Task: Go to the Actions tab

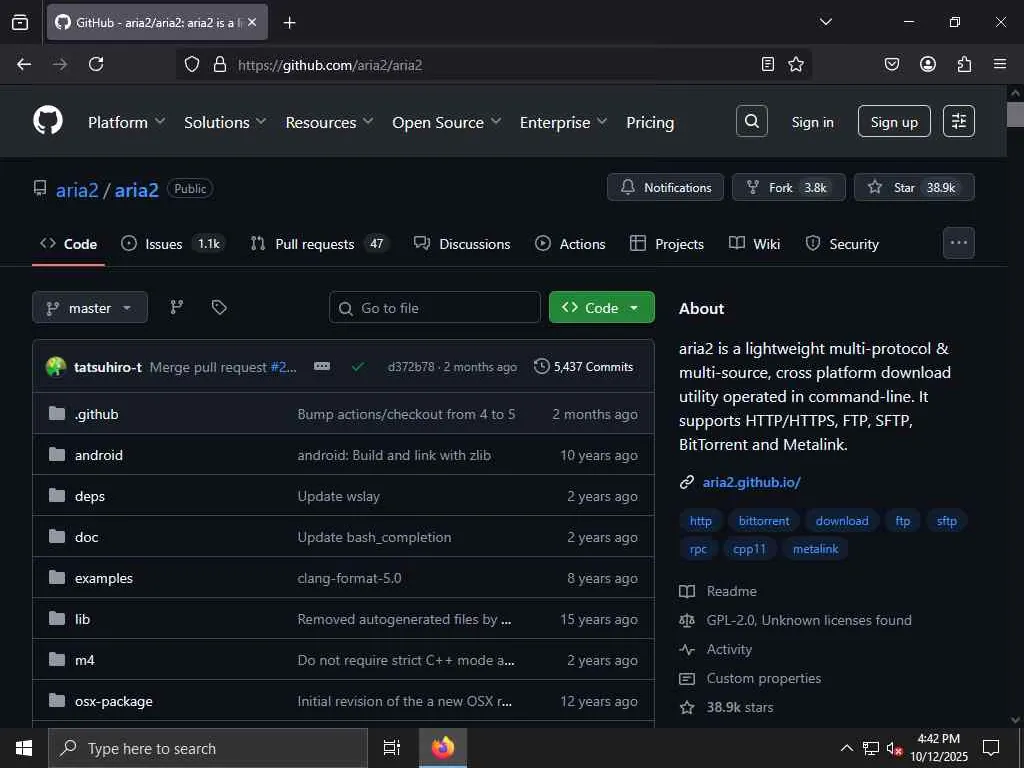Action: (570, 244)
